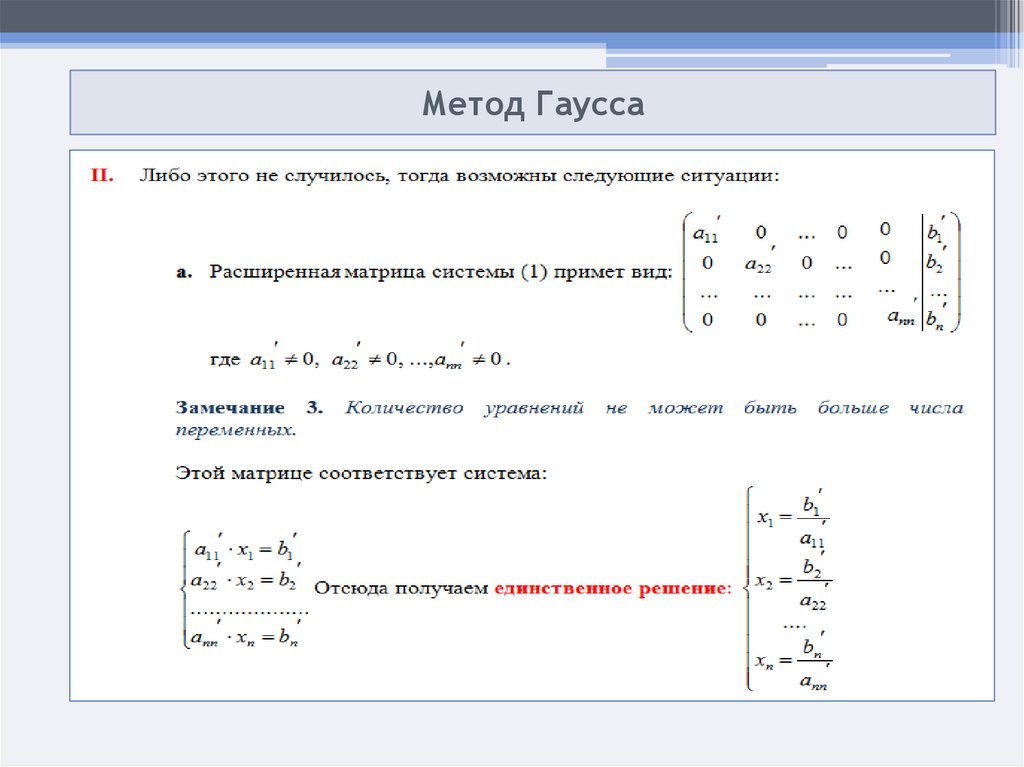Click the italic word "переменных"
1024x767 pixels.
(x=235, y=430)
